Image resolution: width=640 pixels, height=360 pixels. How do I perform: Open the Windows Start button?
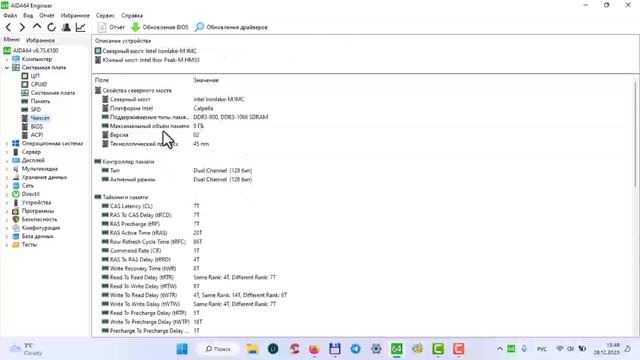tap(182, 349)
